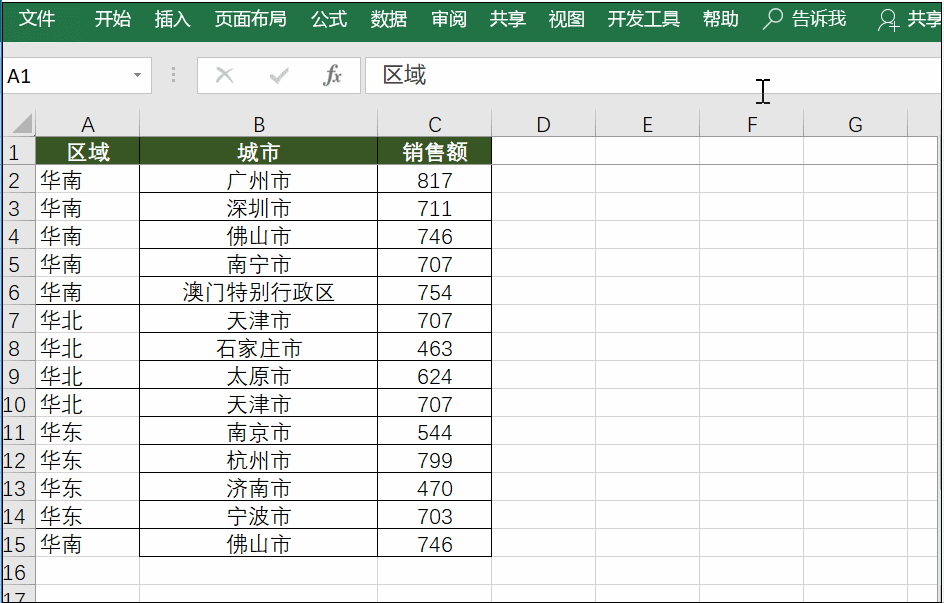
Task: Click 华南 cell in row 2
Action: (x=88, y=179)
